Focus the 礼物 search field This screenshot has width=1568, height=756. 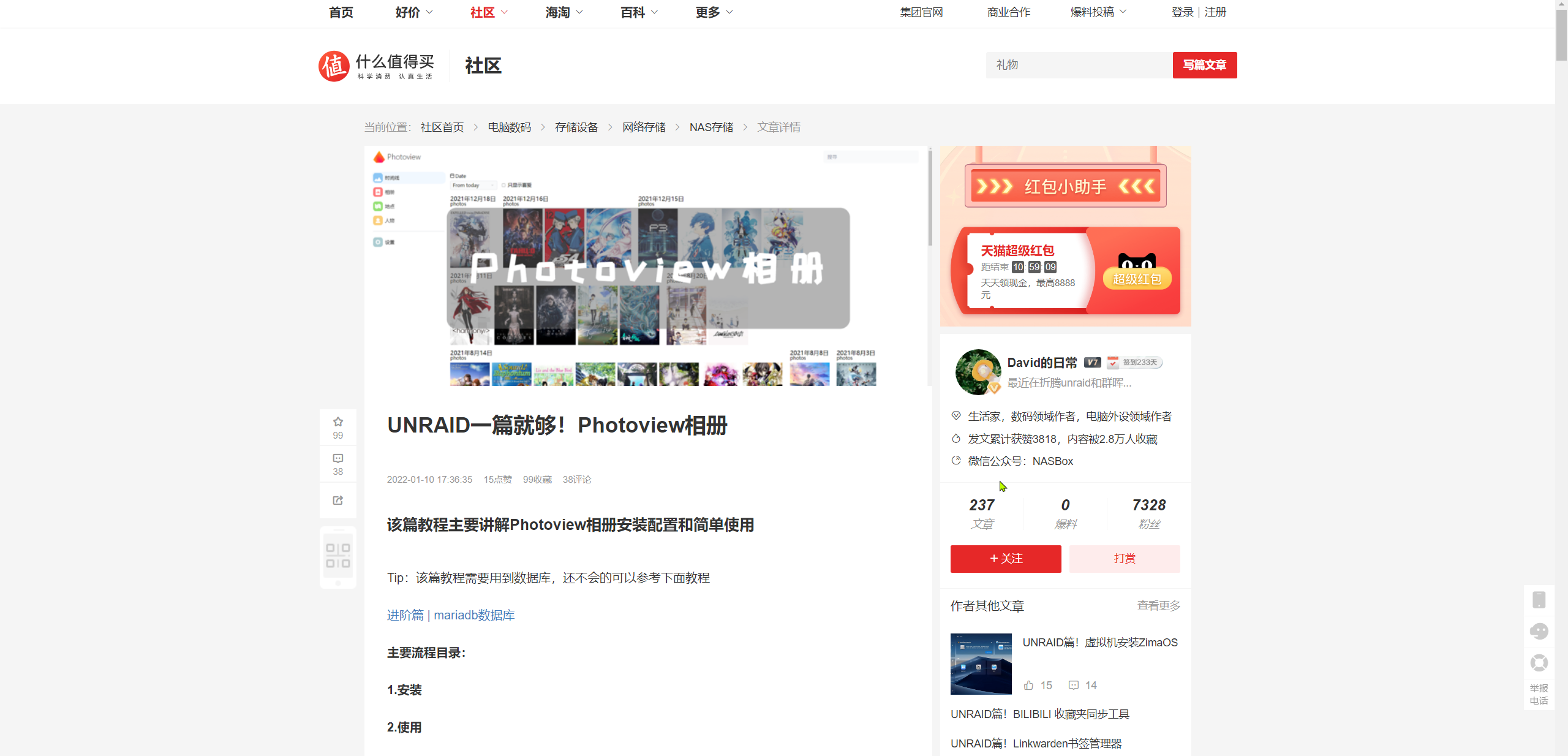1079,65
